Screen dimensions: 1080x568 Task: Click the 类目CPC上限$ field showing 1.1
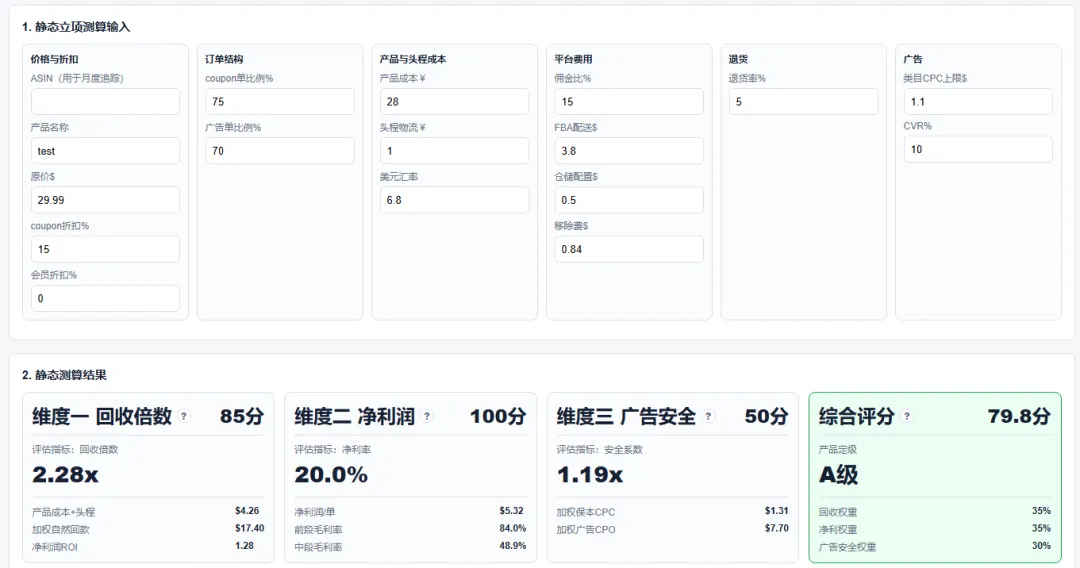tap(978, 101)
